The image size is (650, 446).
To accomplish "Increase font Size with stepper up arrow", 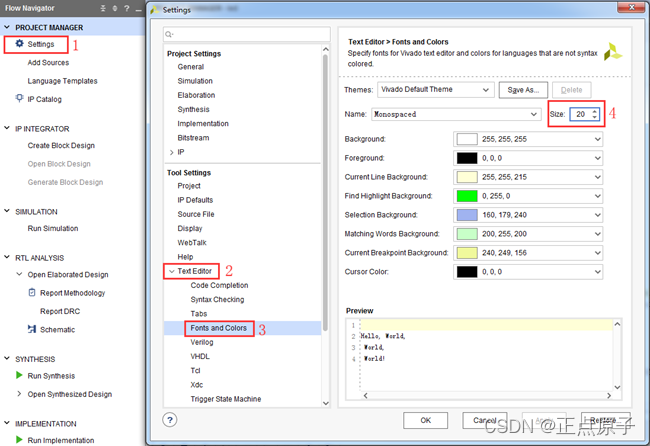I will (x=594, y=111).
